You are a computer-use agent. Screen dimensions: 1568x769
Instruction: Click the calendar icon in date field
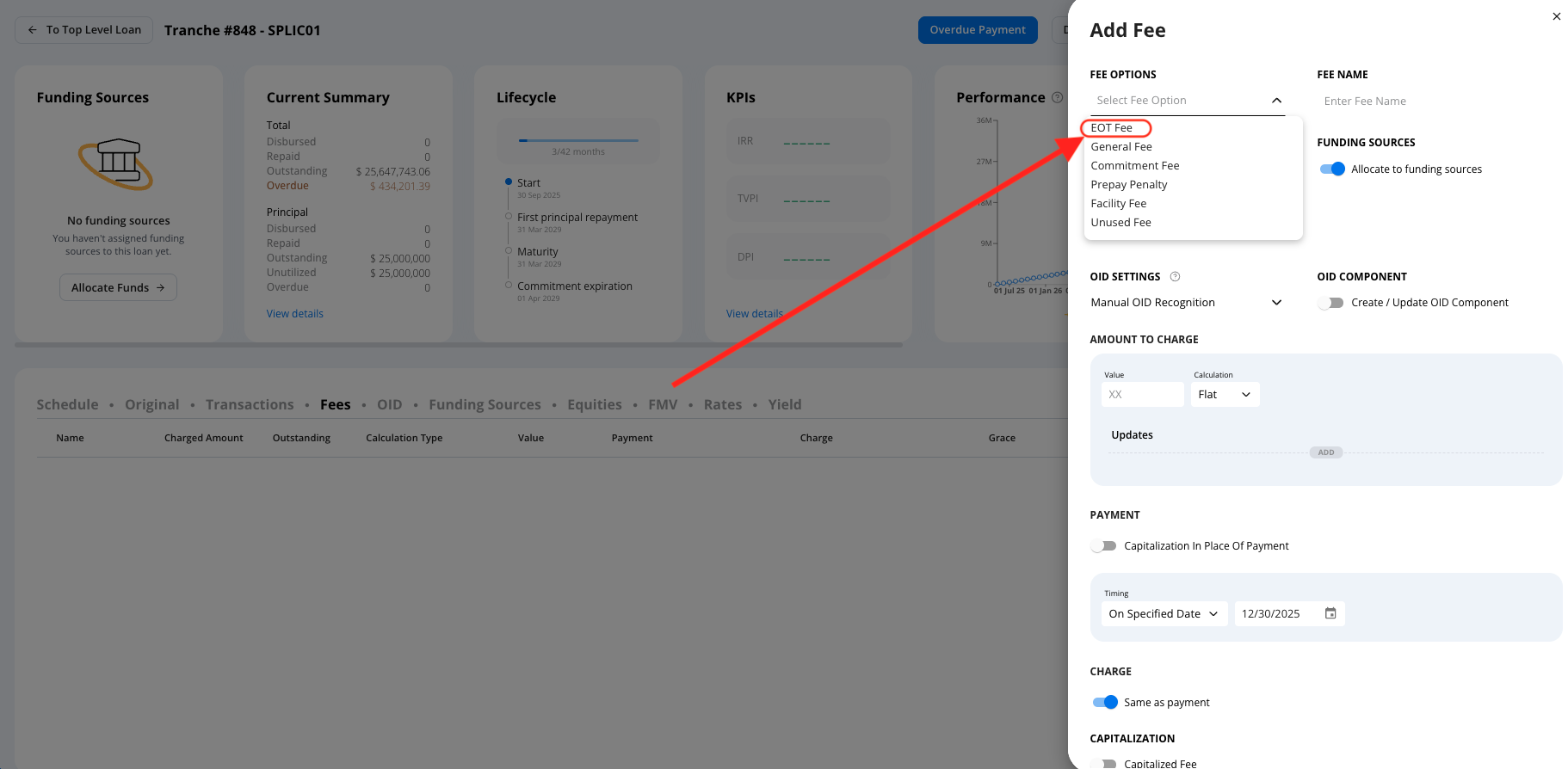pyautogui.click(x=1330, y=613)
